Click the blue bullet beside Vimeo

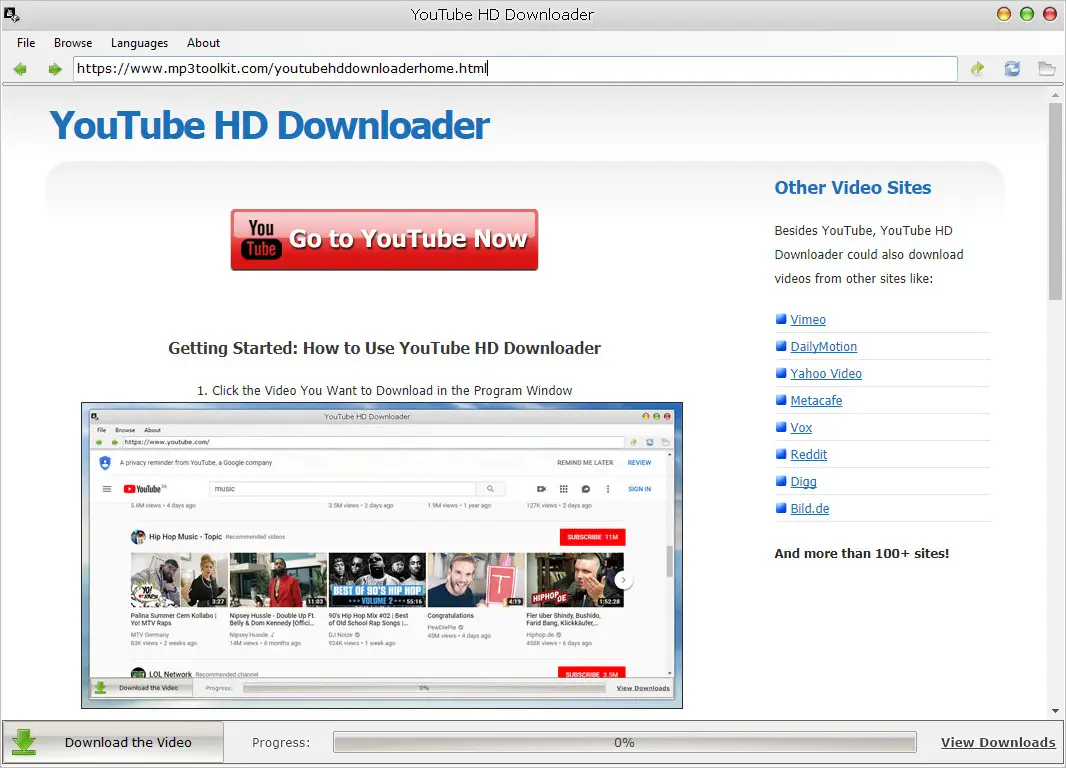tap(781, 319)
